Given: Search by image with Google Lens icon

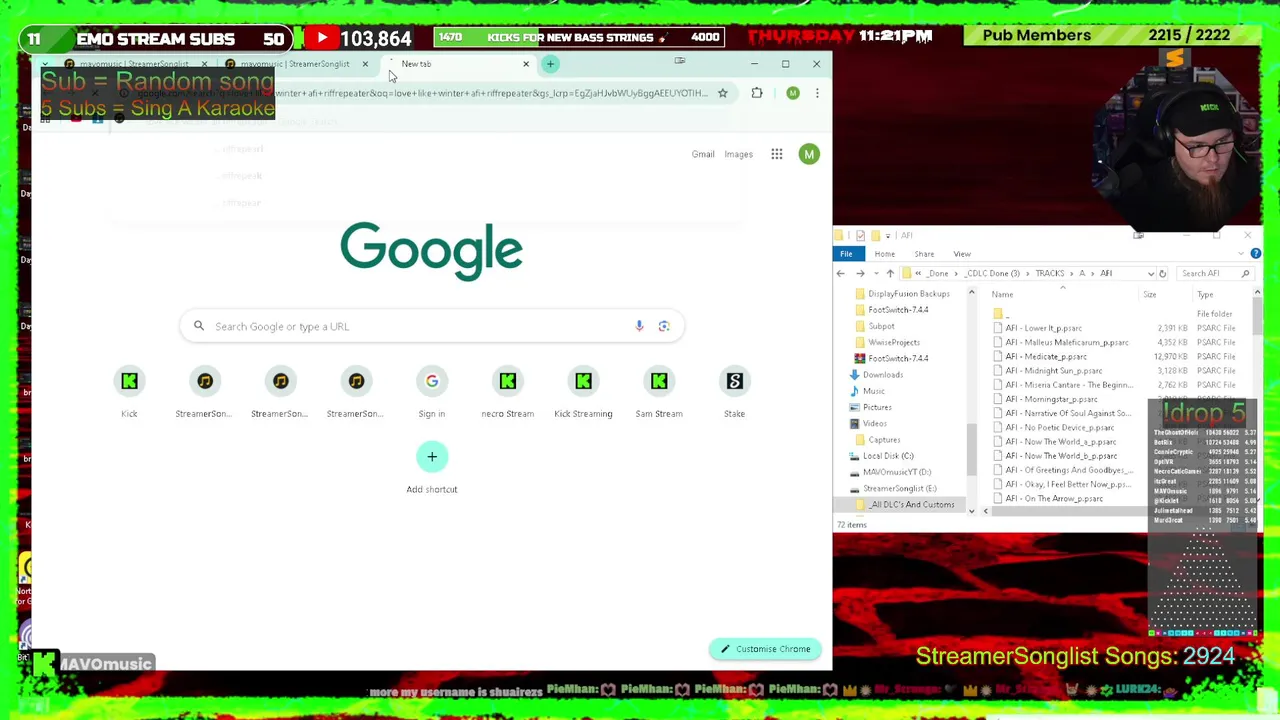Looking at the screenshot, I should pos(664,326).
